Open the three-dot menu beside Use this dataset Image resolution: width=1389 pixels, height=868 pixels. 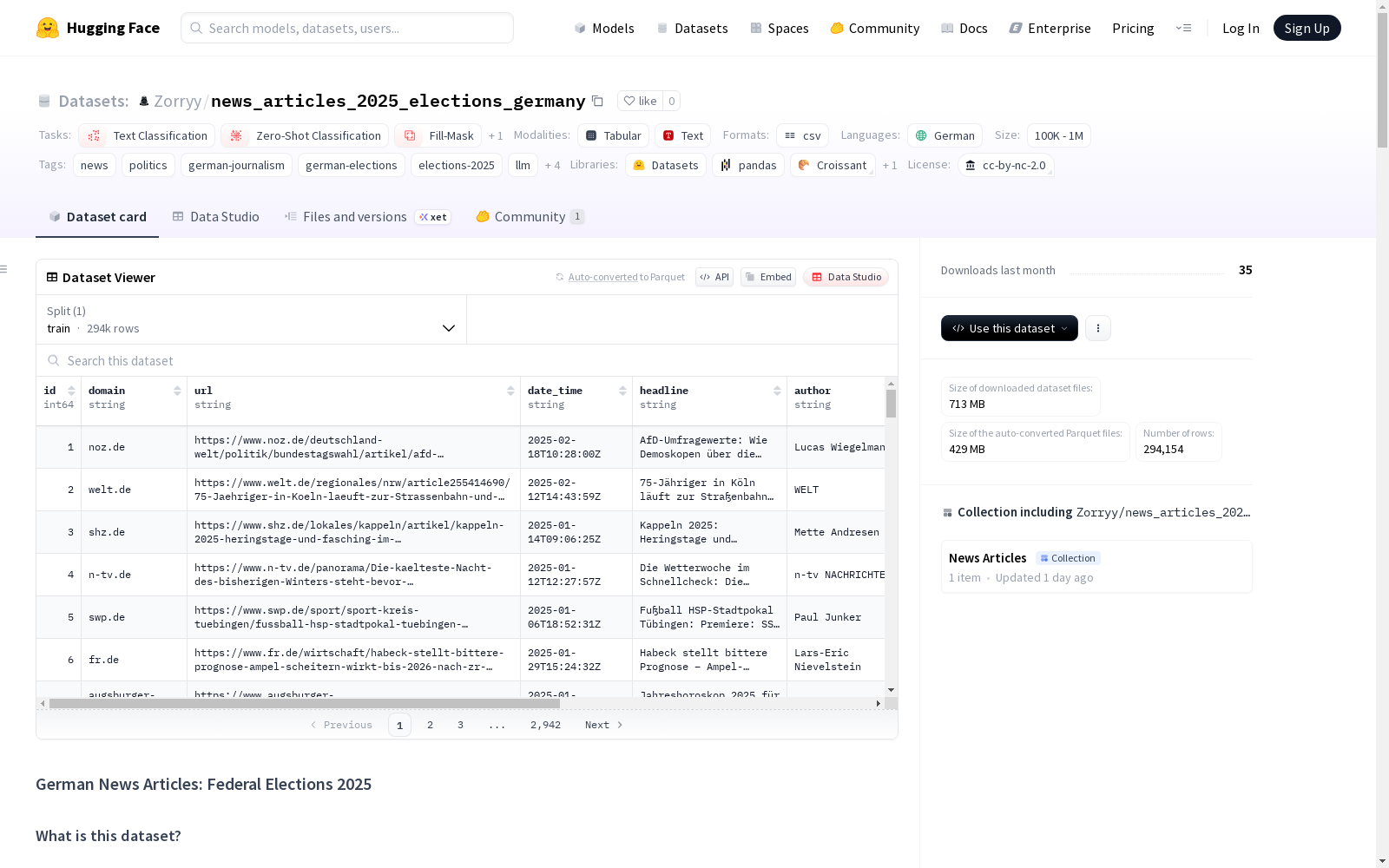(1098, 328)
